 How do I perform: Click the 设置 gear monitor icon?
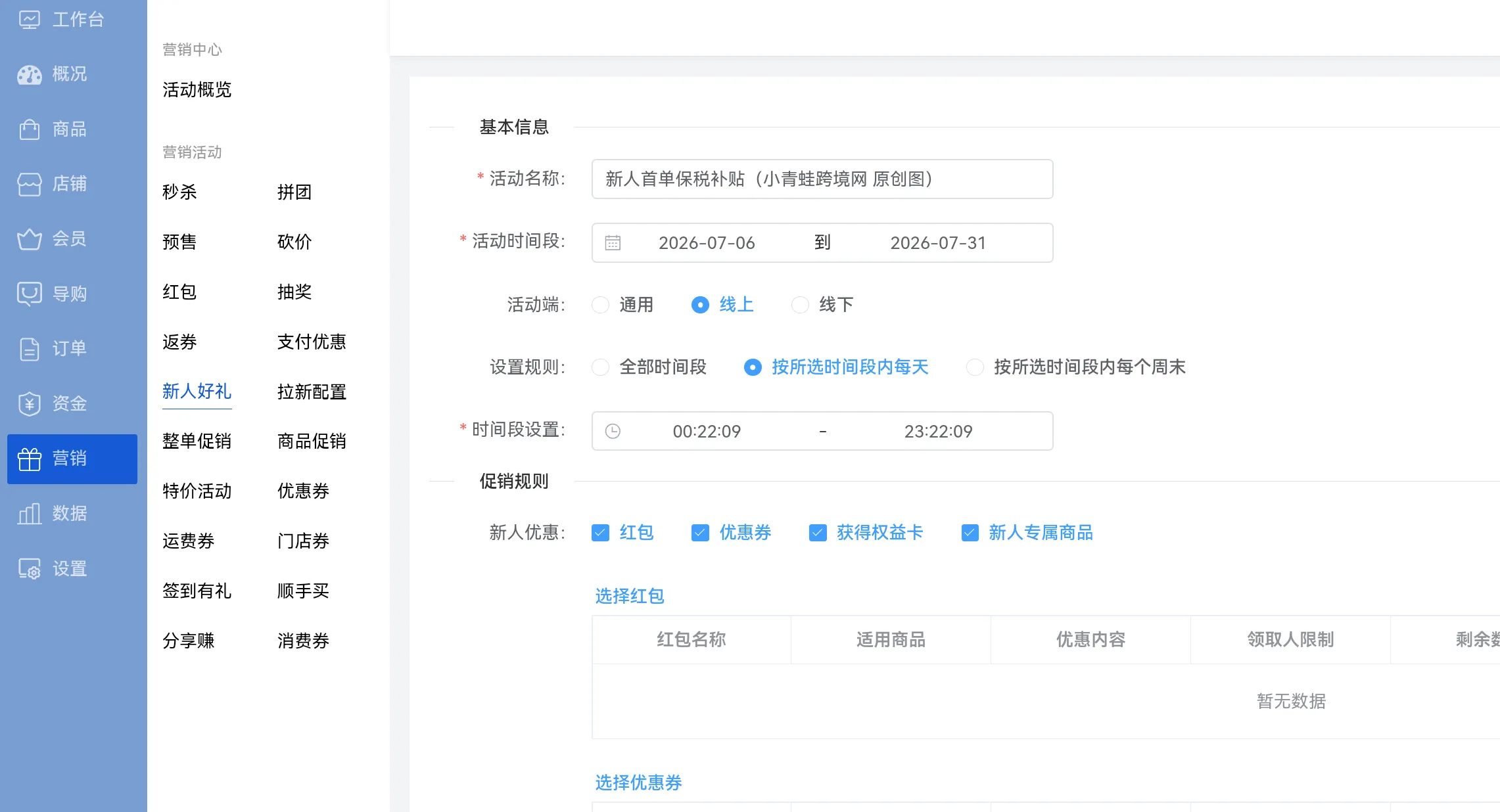[29, 568]
